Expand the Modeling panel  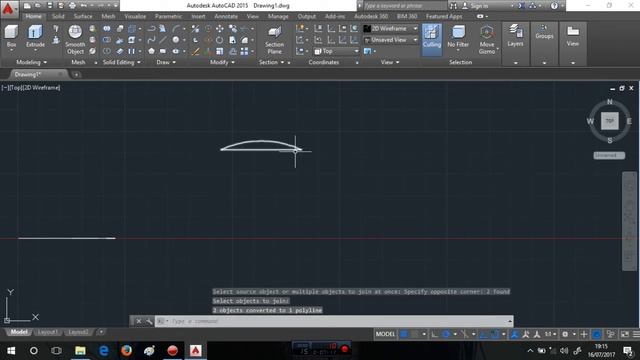point(31,62)
